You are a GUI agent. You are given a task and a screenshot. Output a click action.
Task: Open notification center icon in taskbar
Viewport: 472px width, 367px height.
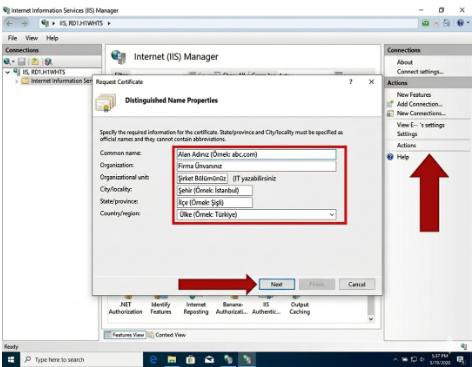pos(461,359)
